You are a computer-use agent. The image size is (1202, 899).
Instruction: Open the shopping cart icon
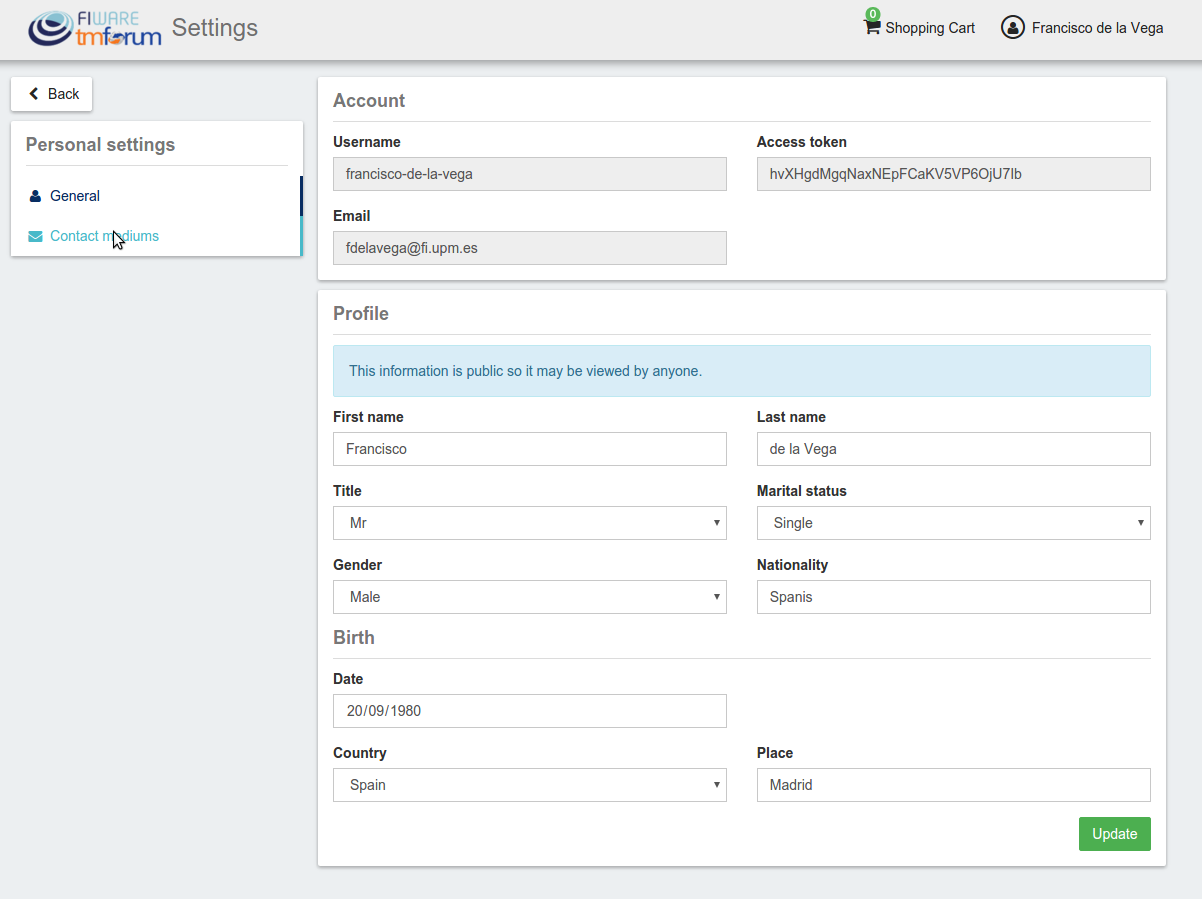click(x=872, y=27)
